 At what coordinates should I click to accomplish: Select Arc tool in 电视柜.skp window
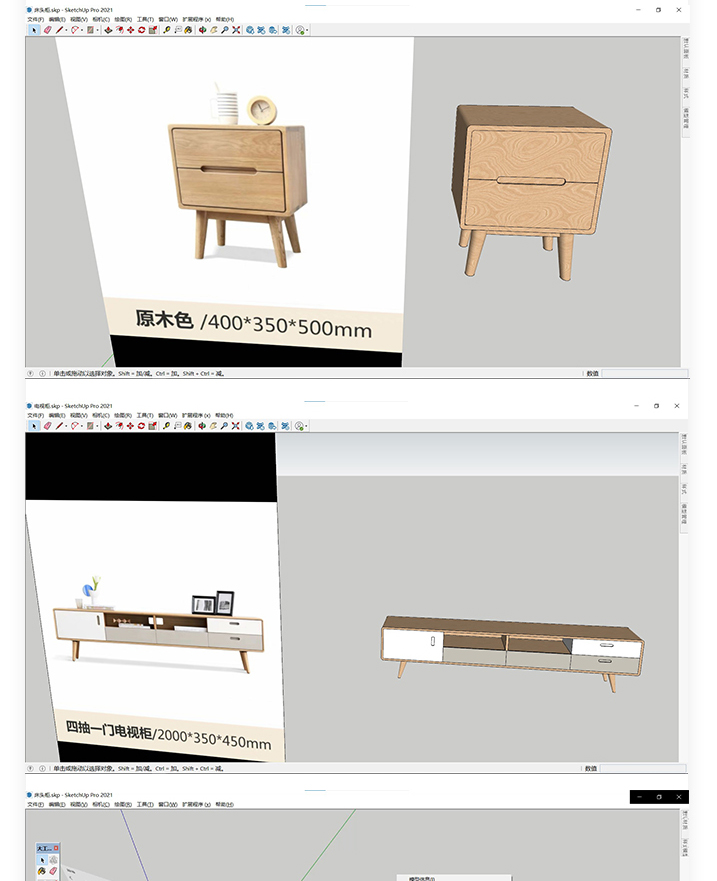(75, 426)
